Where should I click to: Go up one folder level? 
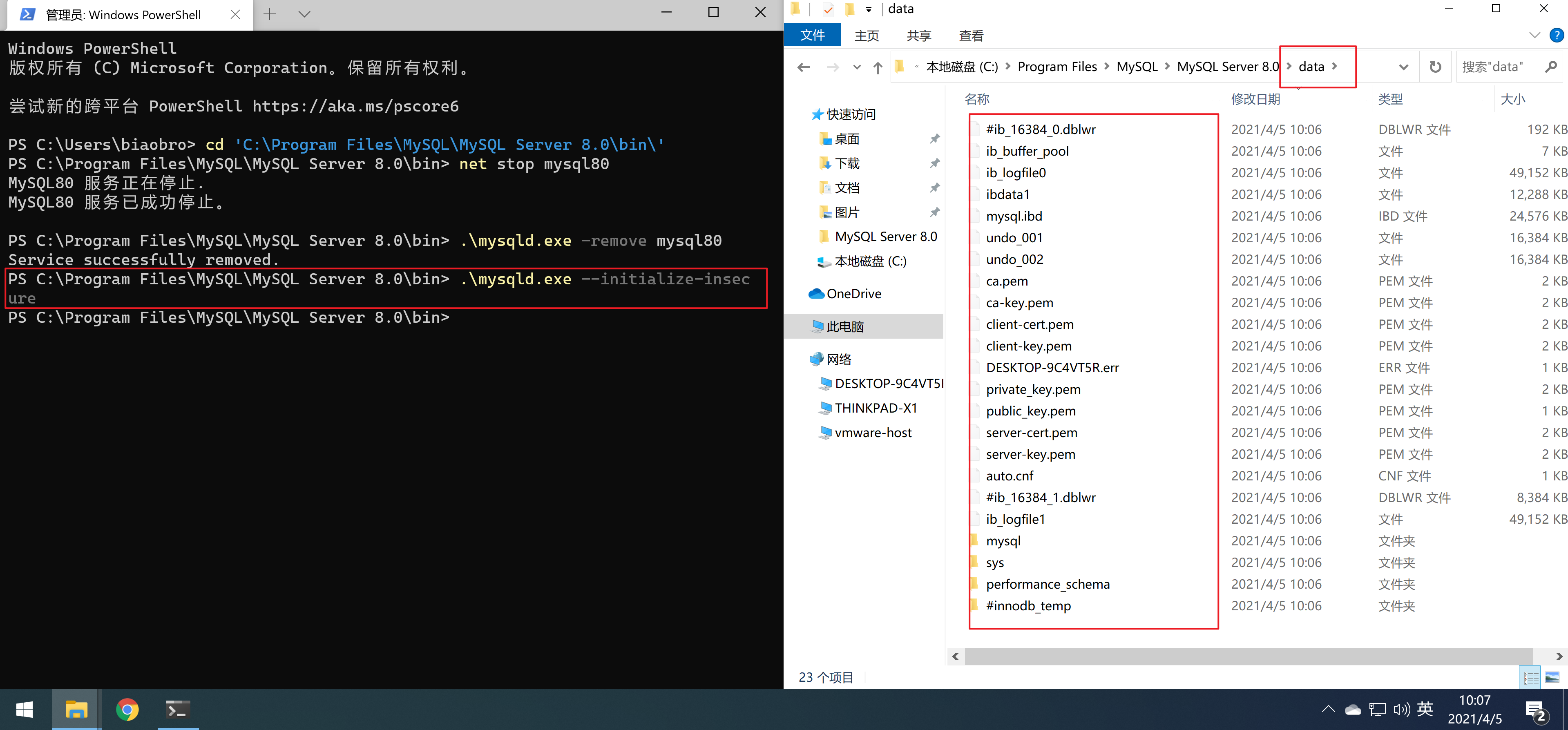pos(877,67)
